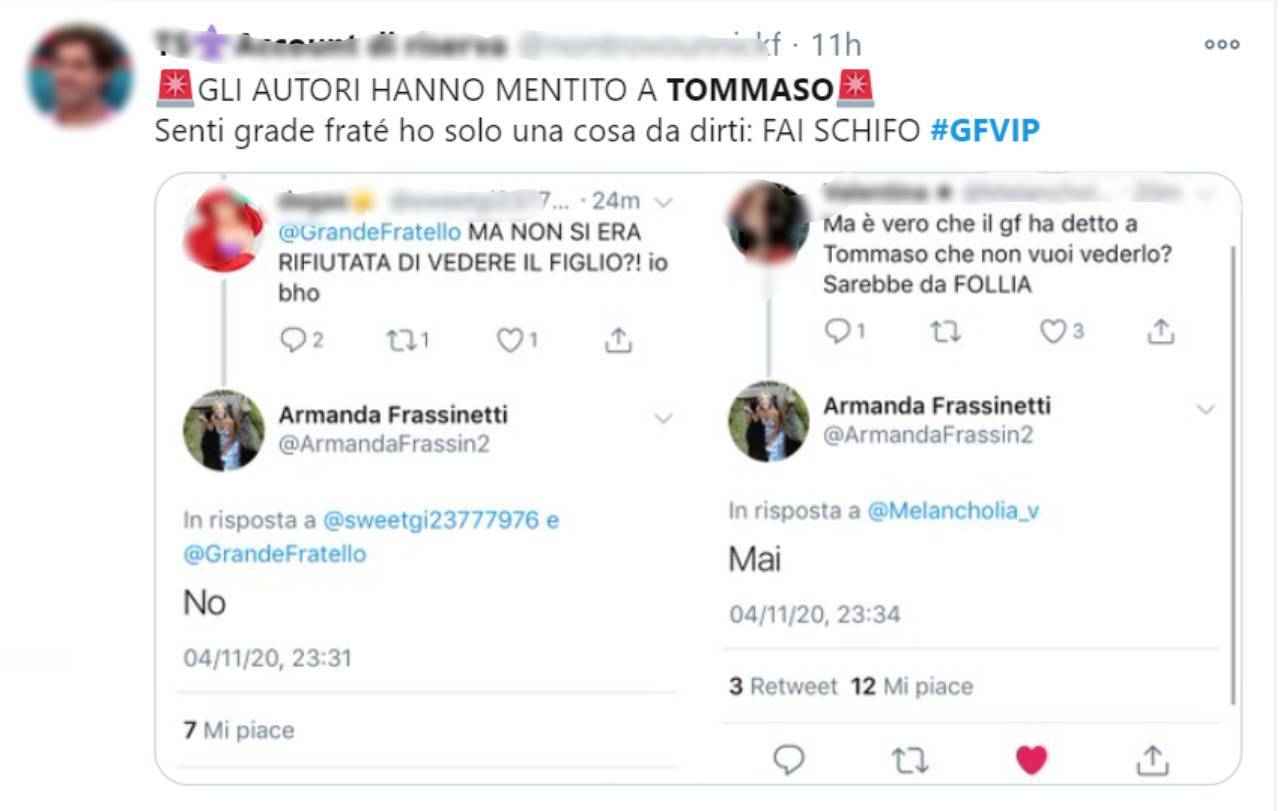Image resolution: width=1280 pixels, height=811 pixels.
Task: Expand chevron beside right Armanda Frassinetti
Action: [1206, 409]
